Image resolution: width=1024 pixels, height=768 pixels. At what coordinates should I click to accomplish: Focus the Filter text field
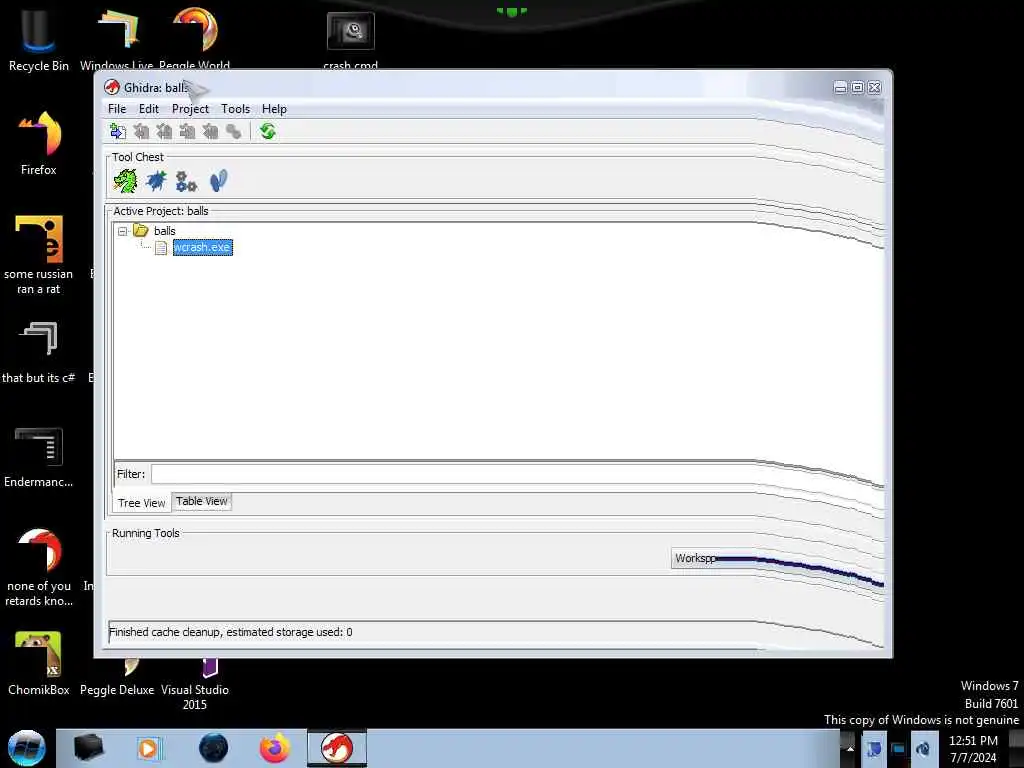tap(516, 474)
